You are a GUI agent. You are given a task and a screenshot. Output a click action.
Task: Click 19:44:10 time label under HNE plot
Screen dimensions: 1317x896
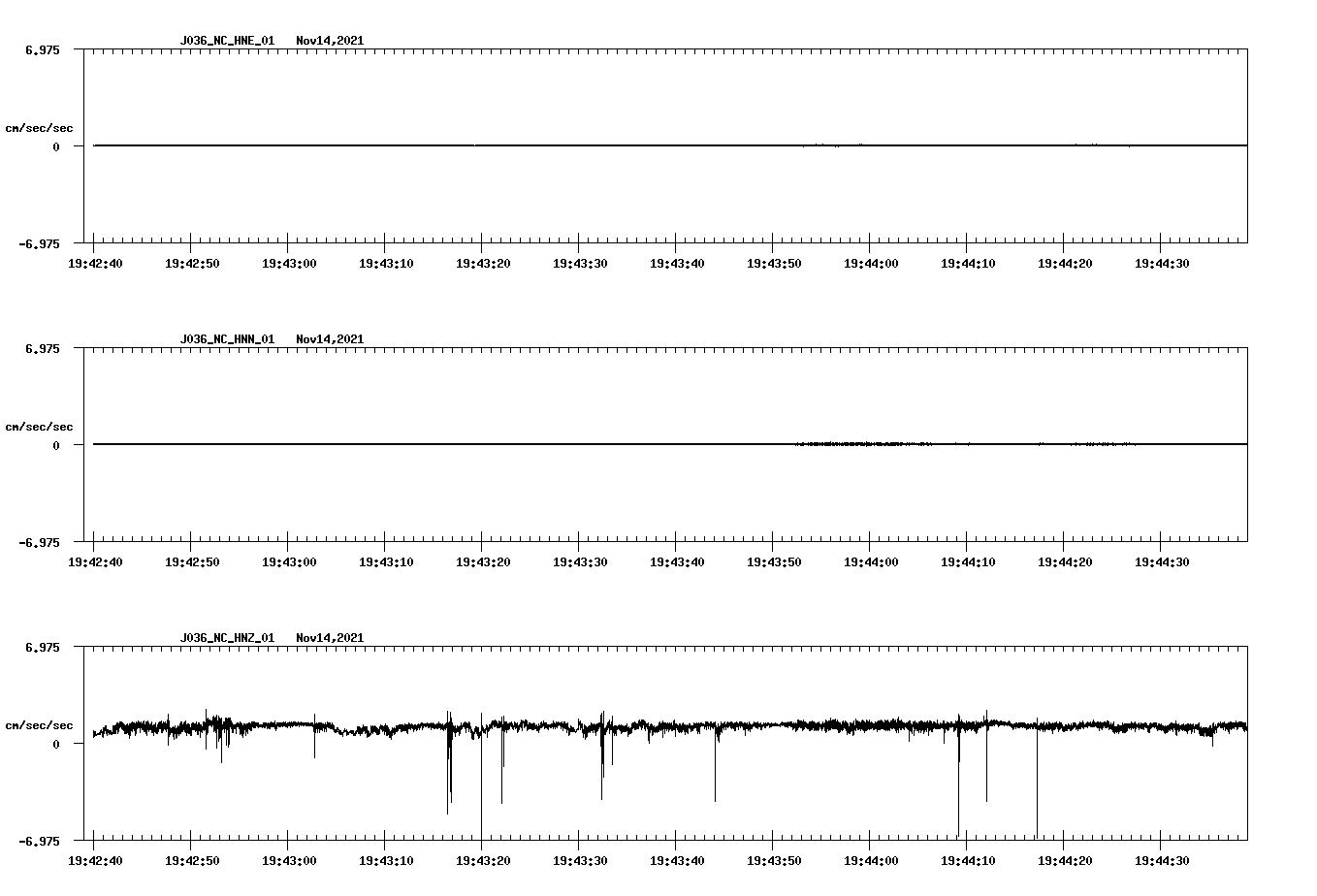pos(968,264)
